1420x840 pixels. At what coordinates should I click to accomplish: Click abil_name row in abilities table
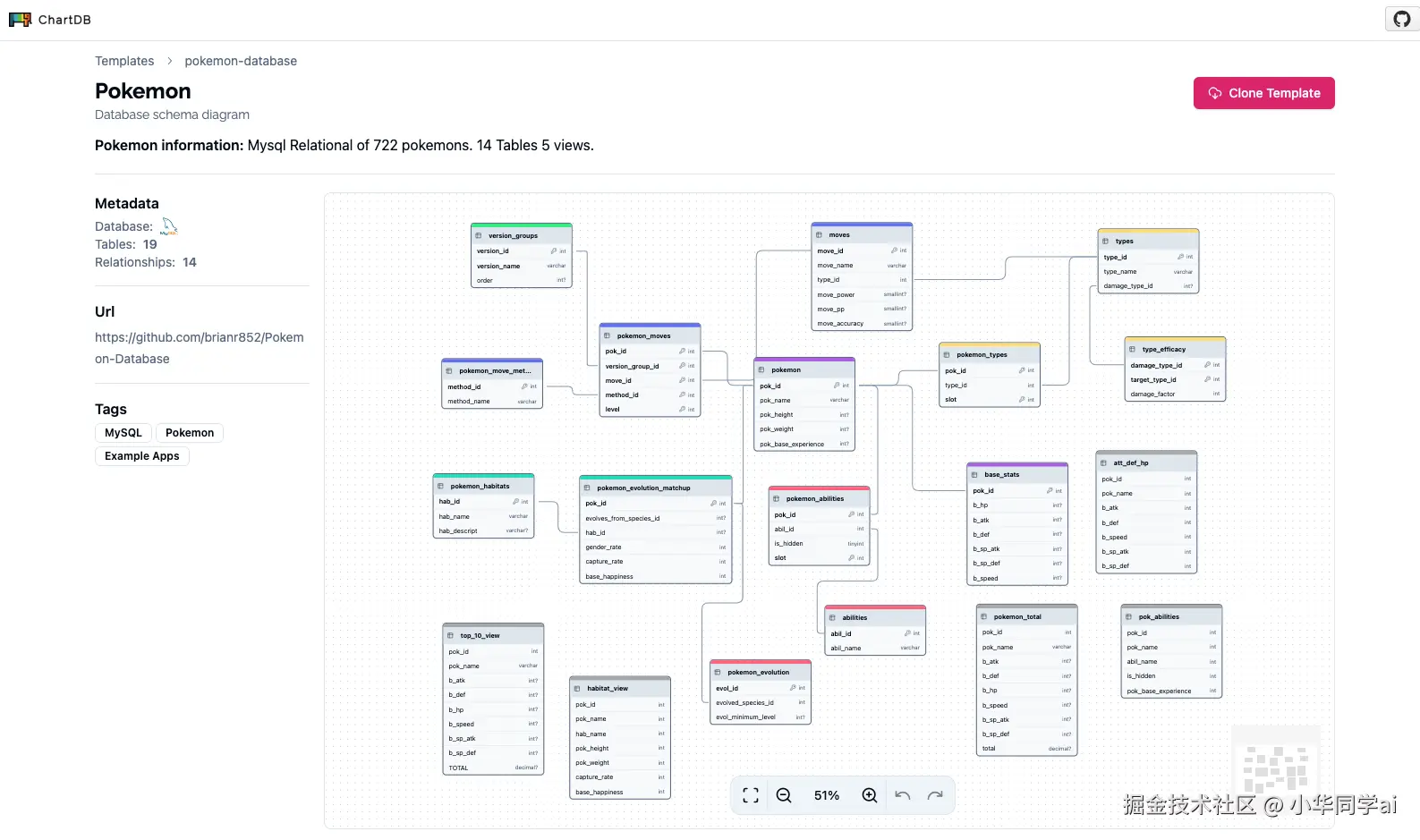(x=875, y=648)
